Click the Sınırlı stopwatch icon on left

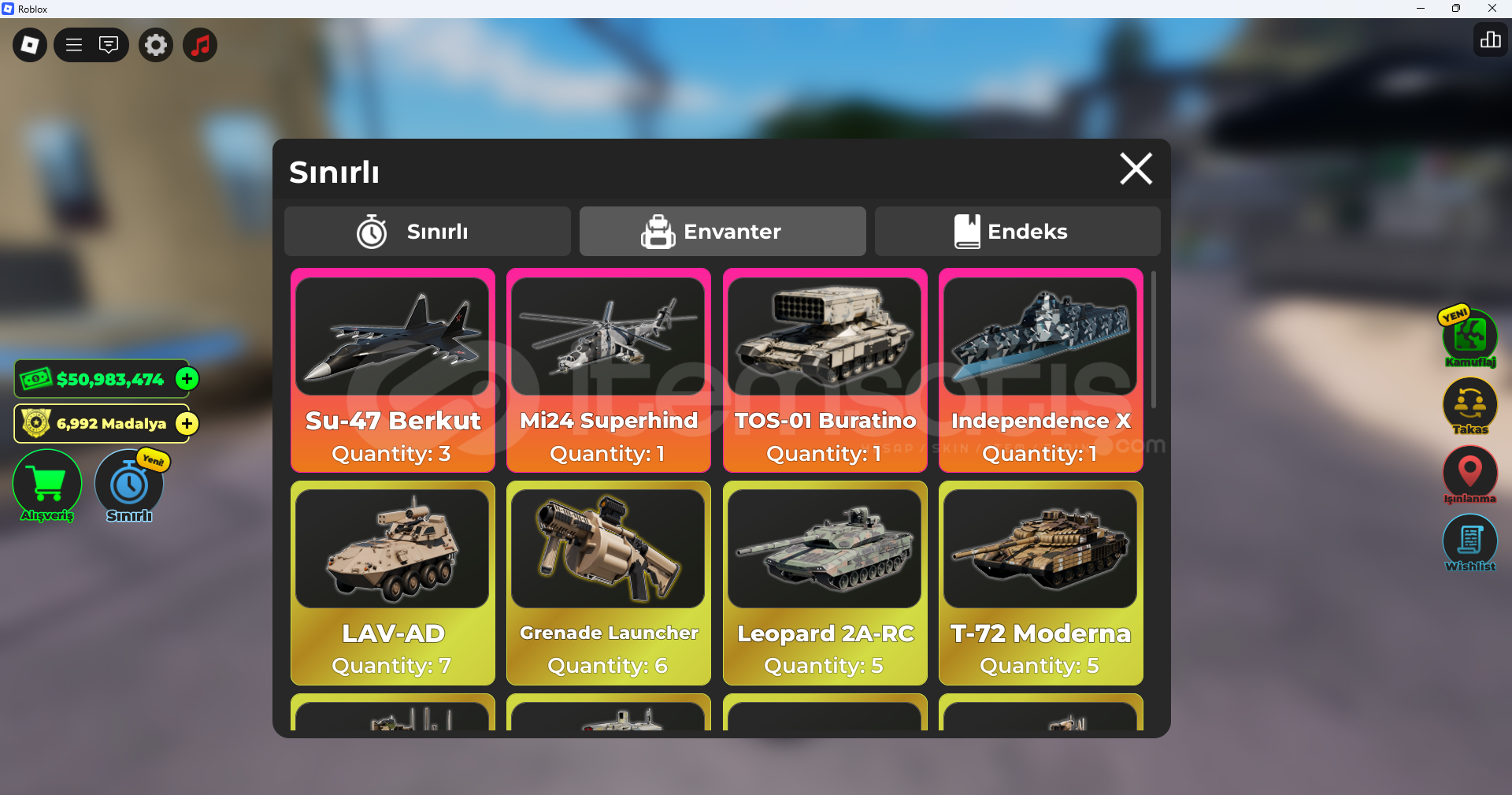[x=129, y=485]
